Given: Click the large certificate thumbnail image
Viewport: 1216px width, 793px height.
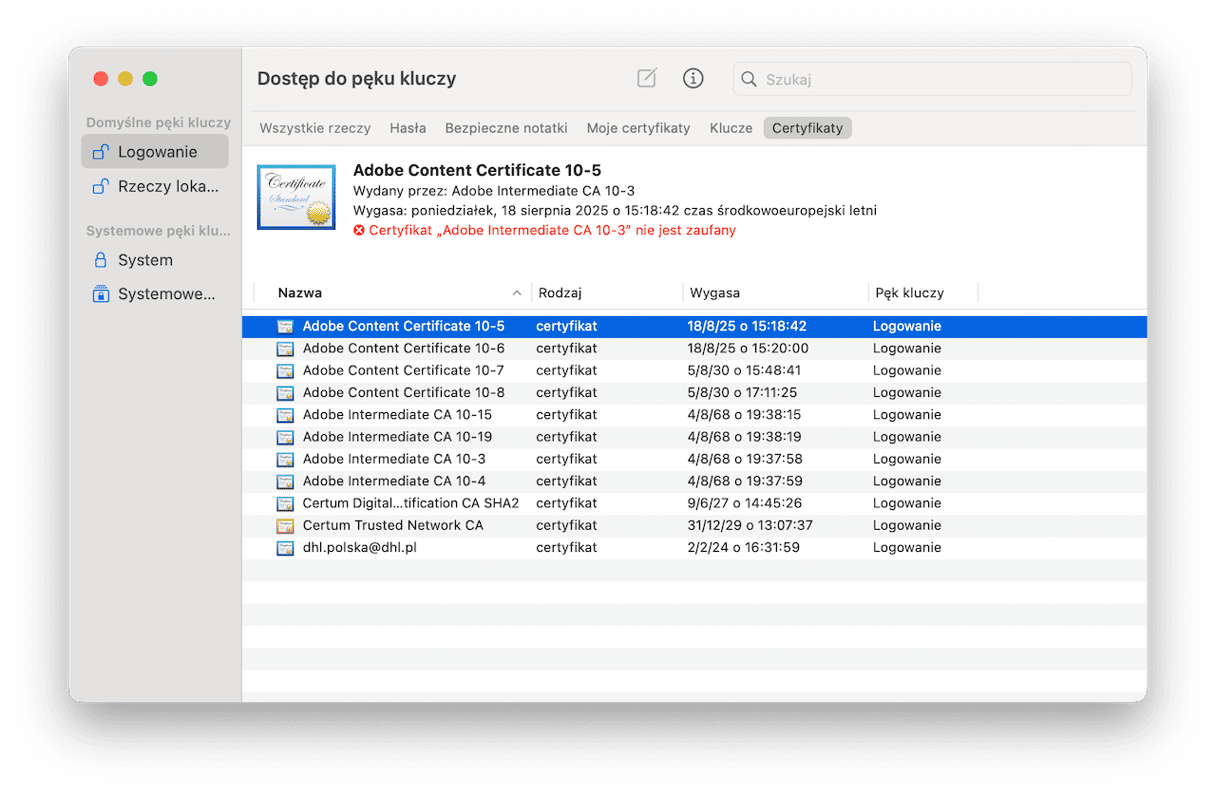Looking at the screenshot, I should tap(296, 198).
